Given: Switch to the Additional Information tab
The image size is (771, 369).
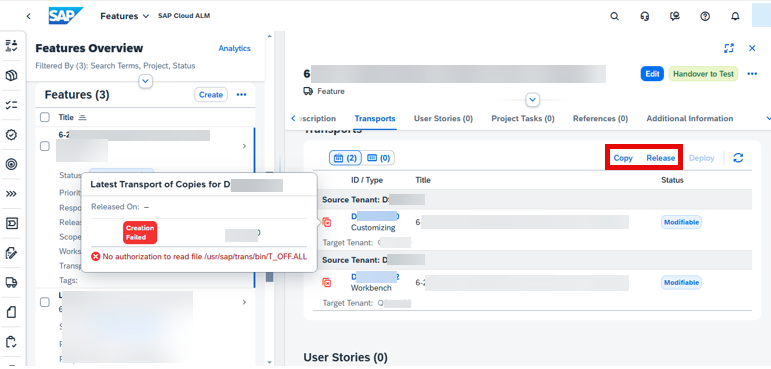Looking at the screenshot, I should click(690, 119).
